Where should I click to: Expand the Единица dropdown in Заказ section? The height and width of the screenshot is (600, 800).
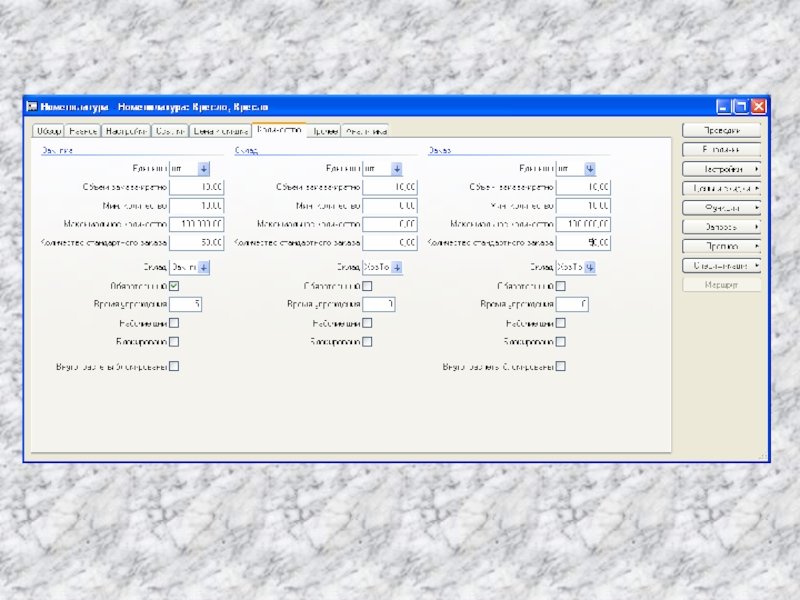tap(590, 168)
